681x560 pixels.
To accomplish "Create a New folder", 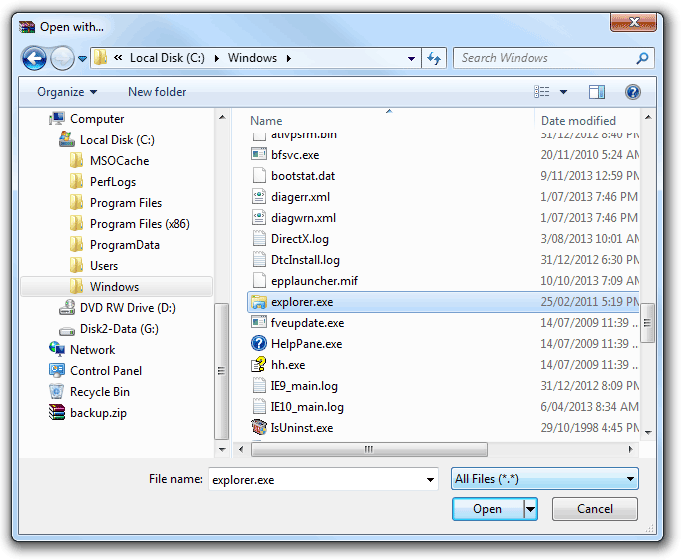I will [x=157, y=92].
